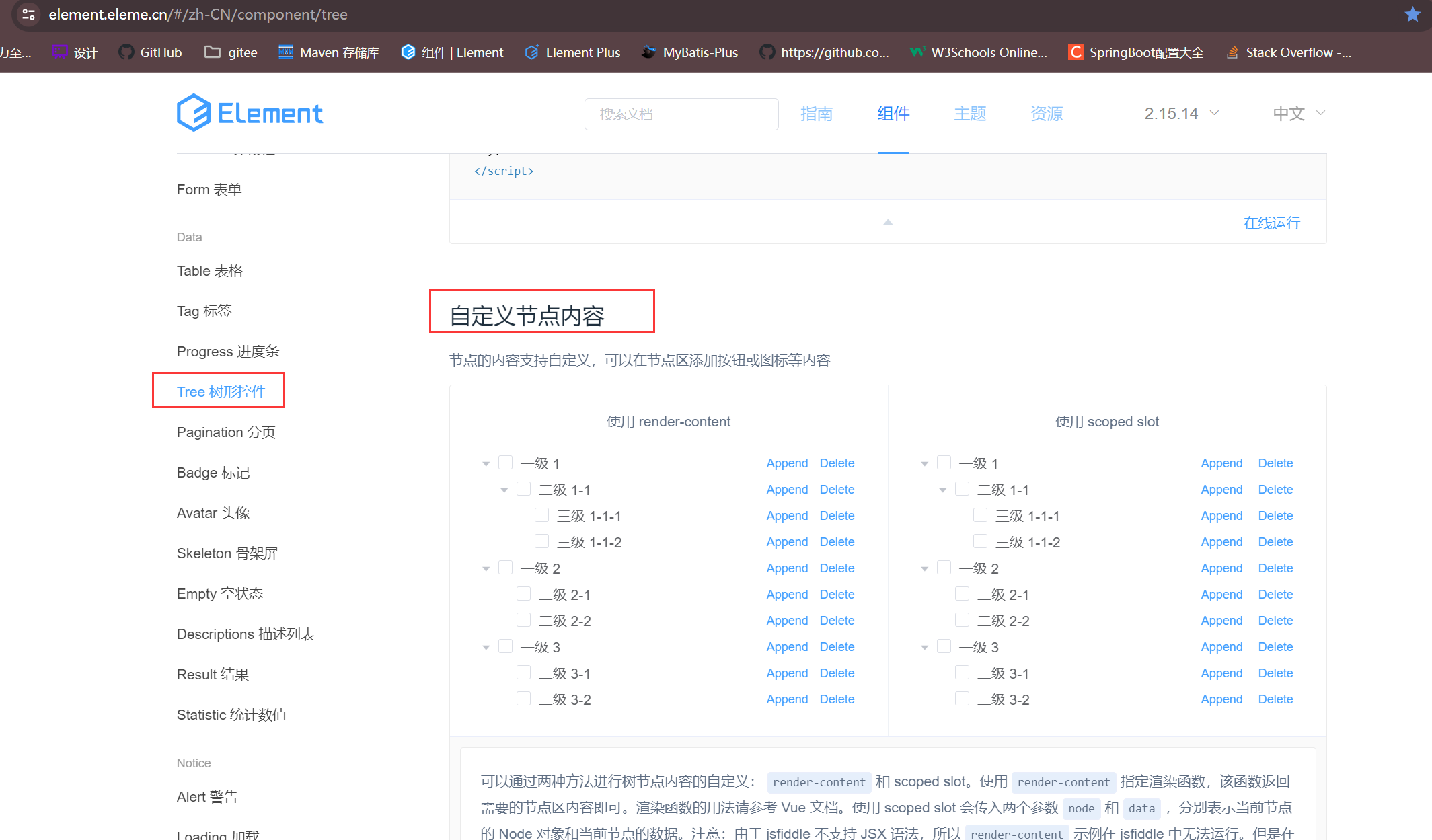
Task: Open Progress 进度条 in sidebar
Action: (228, 351)
